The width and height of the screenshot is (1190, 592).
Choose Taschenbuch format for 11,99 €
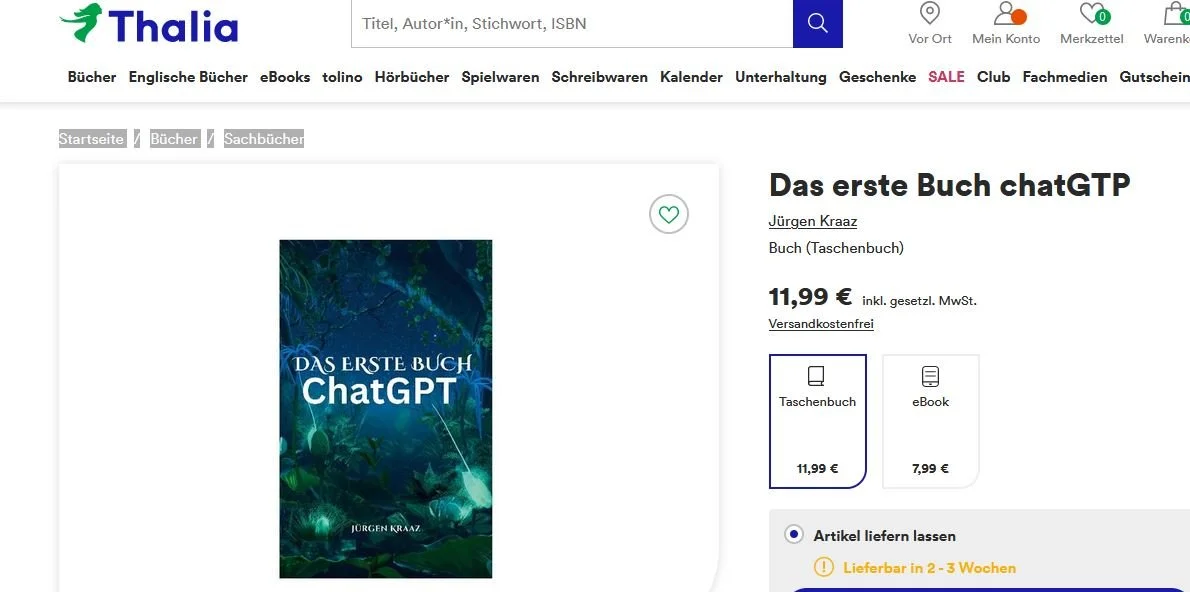coord(817,421)
